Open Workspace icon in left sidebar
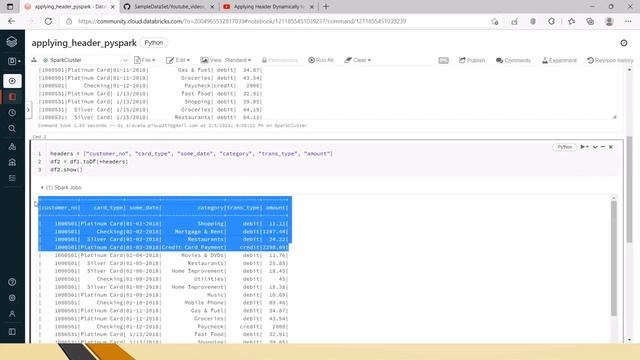This screenshot has width=640, height=360. pyautogui.click(x=12, y=97)
